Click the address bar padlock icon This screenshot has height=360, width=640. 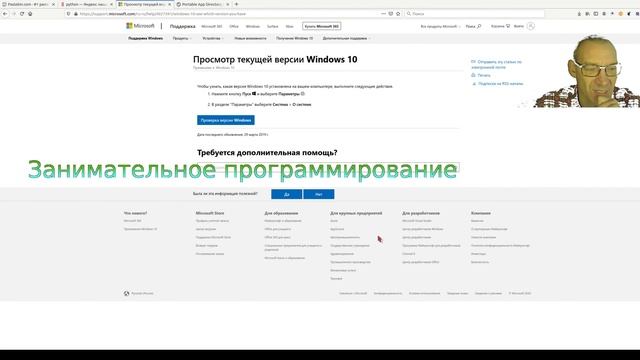(x=76, y=13)
